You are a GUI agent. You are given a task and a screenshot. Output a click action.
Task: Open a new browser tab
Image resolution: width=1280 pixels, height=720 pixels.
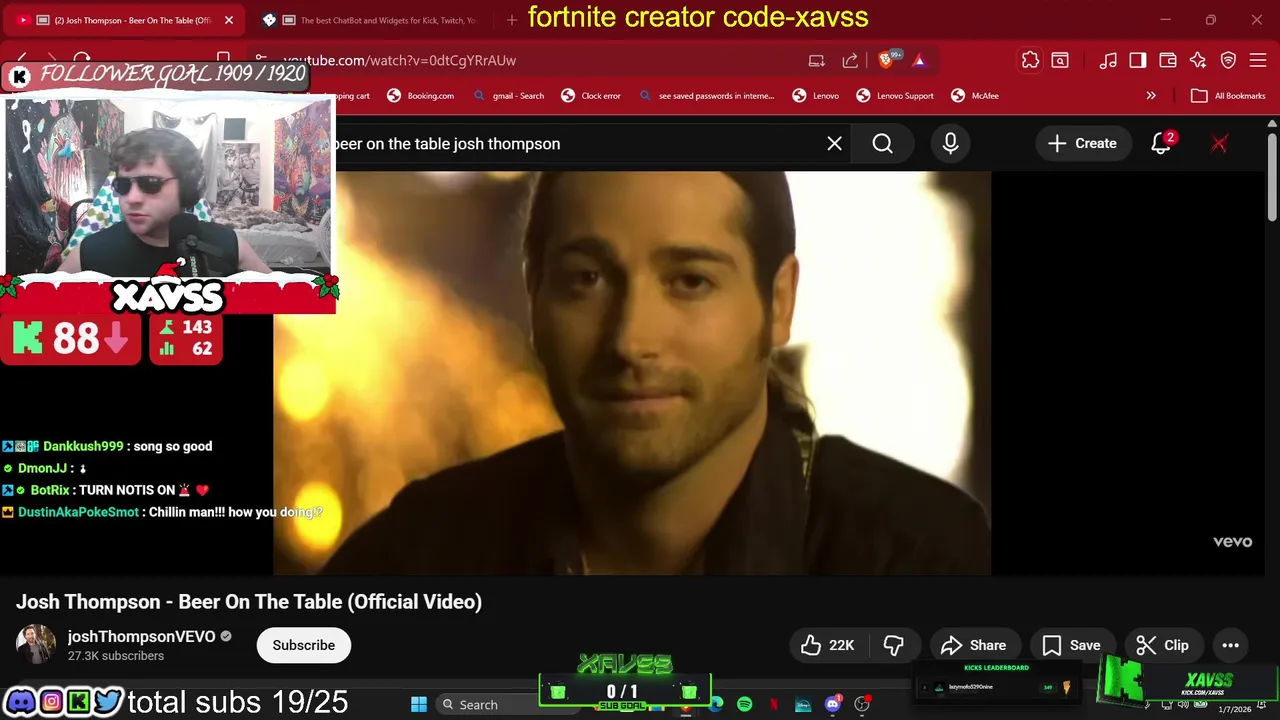512,20
